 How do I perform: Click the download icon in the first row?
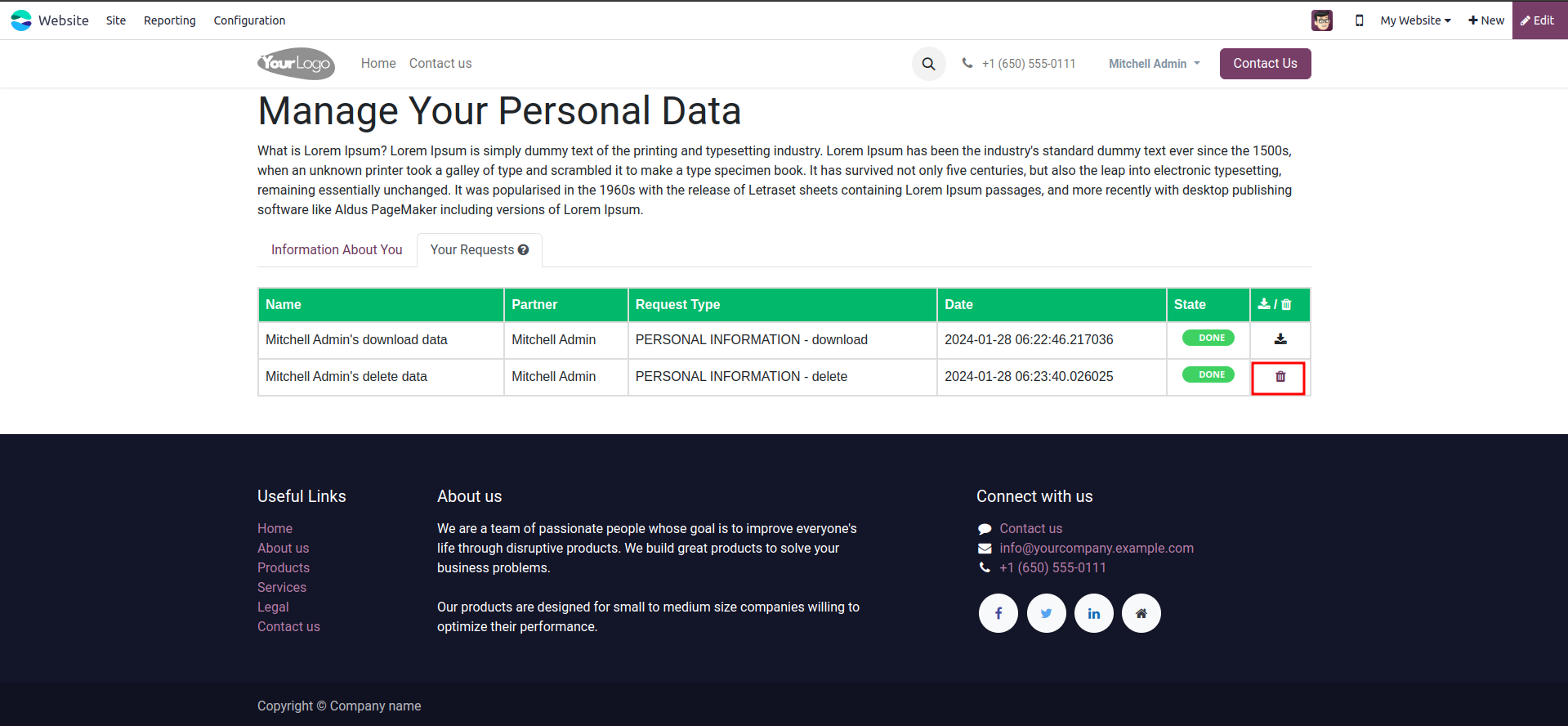click(x=1280, y=339)
